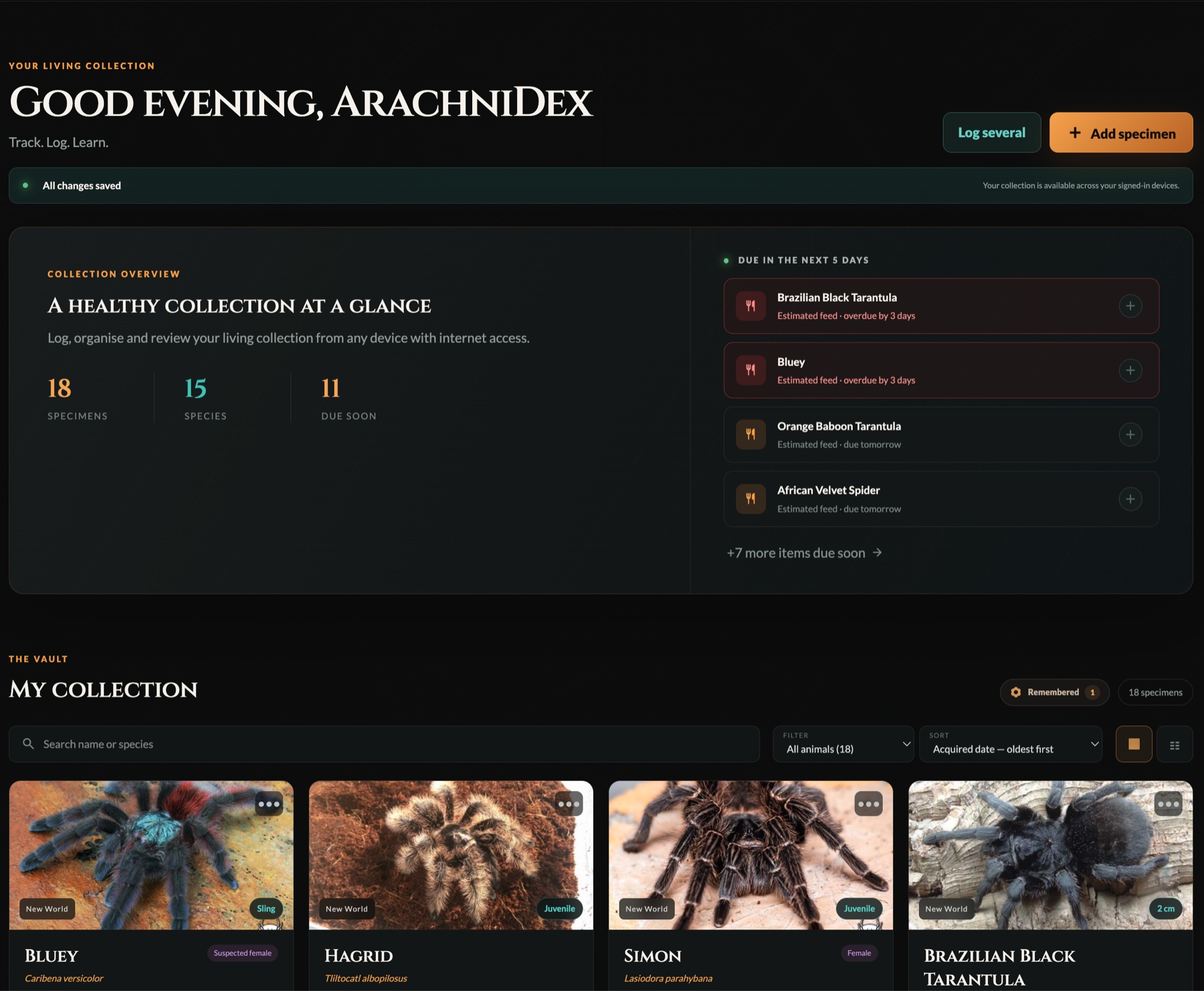Click the 15 Species statistic
The image size is (1204, 991).
[x=205, y=398]
